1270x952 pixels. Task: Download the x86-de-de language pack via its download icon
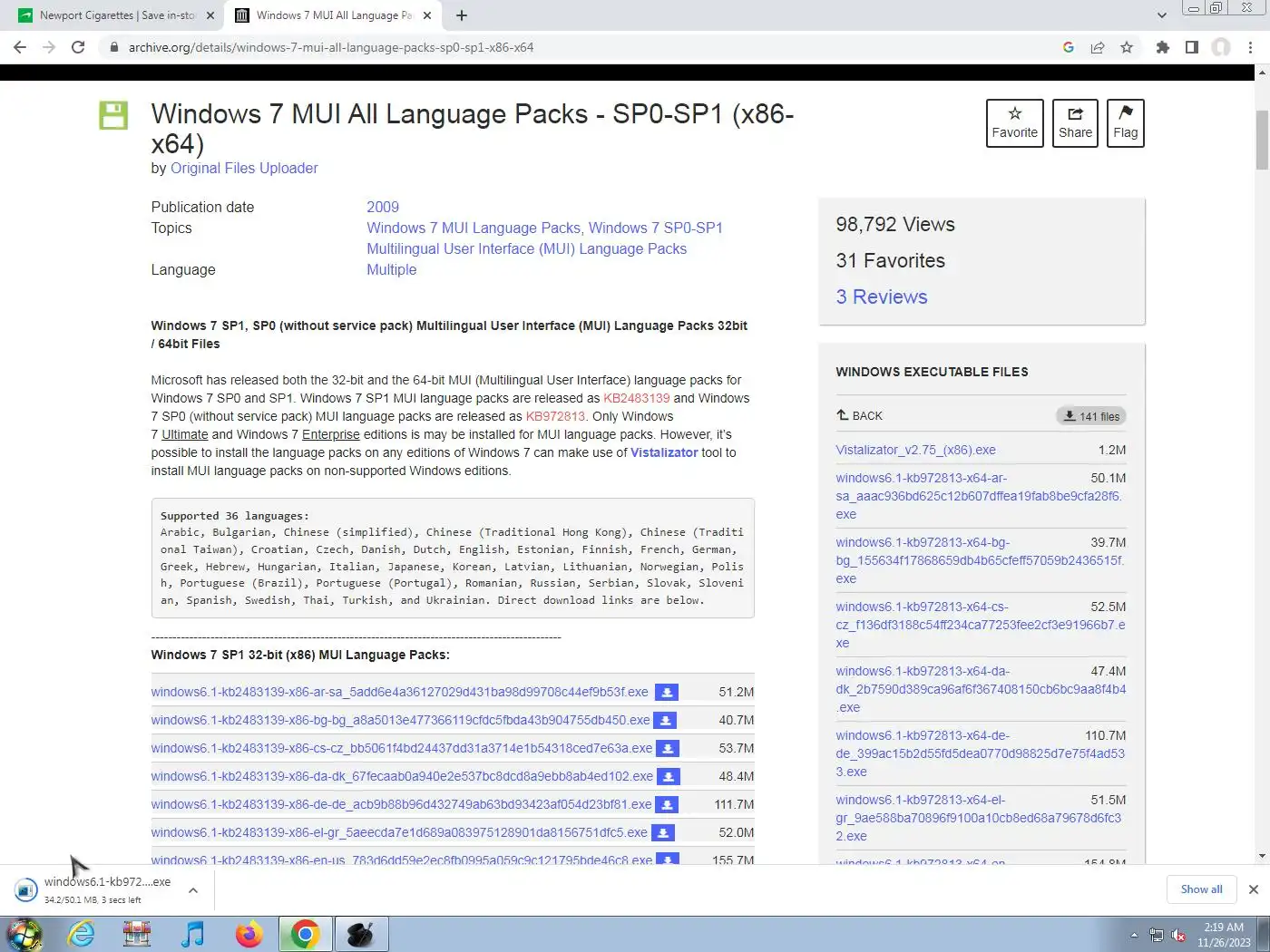(667, 805)
